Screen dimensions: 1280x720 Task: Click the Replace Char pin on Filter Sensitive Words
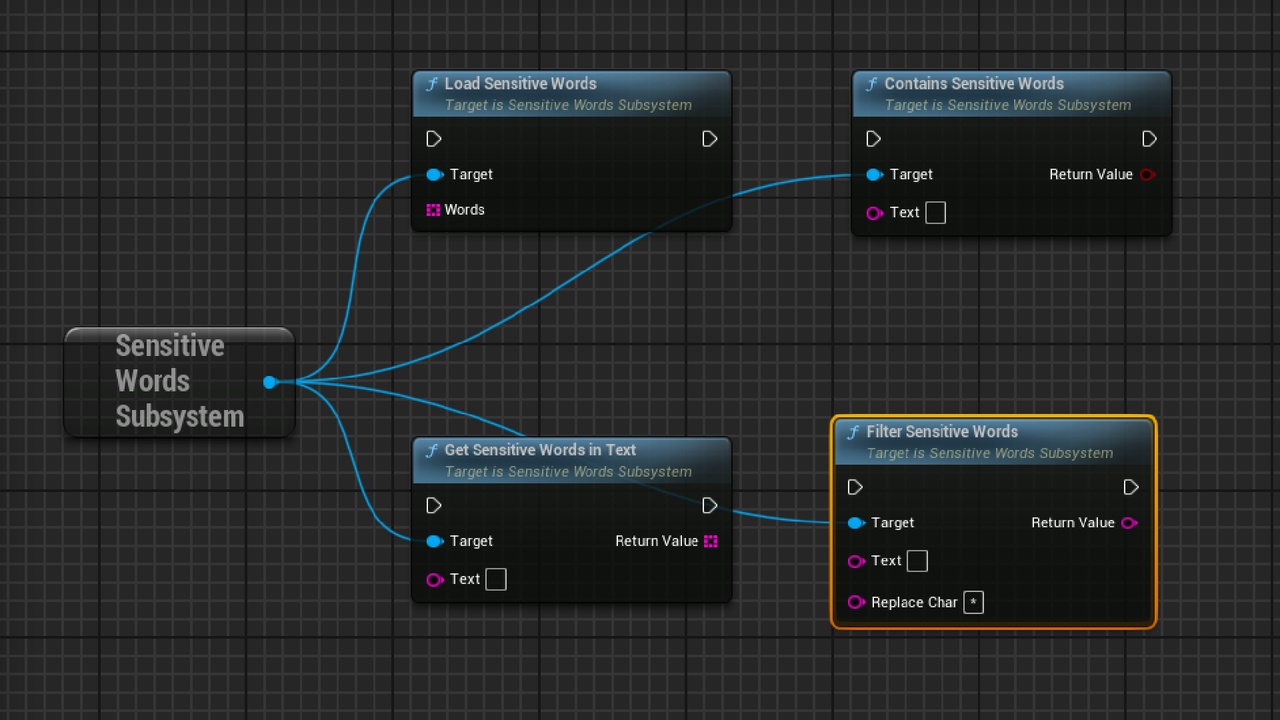click(856, 602)
